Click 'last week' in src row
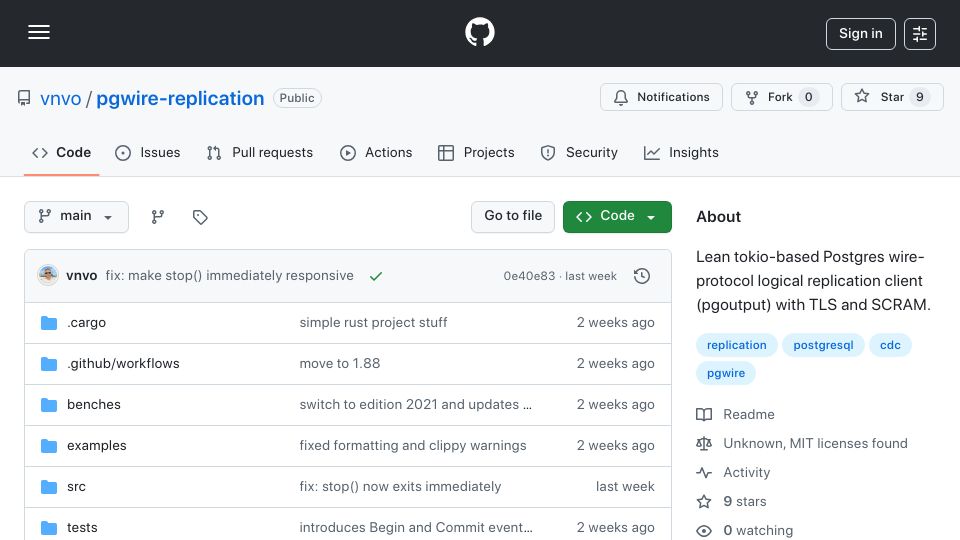 [x=625, y=487]
